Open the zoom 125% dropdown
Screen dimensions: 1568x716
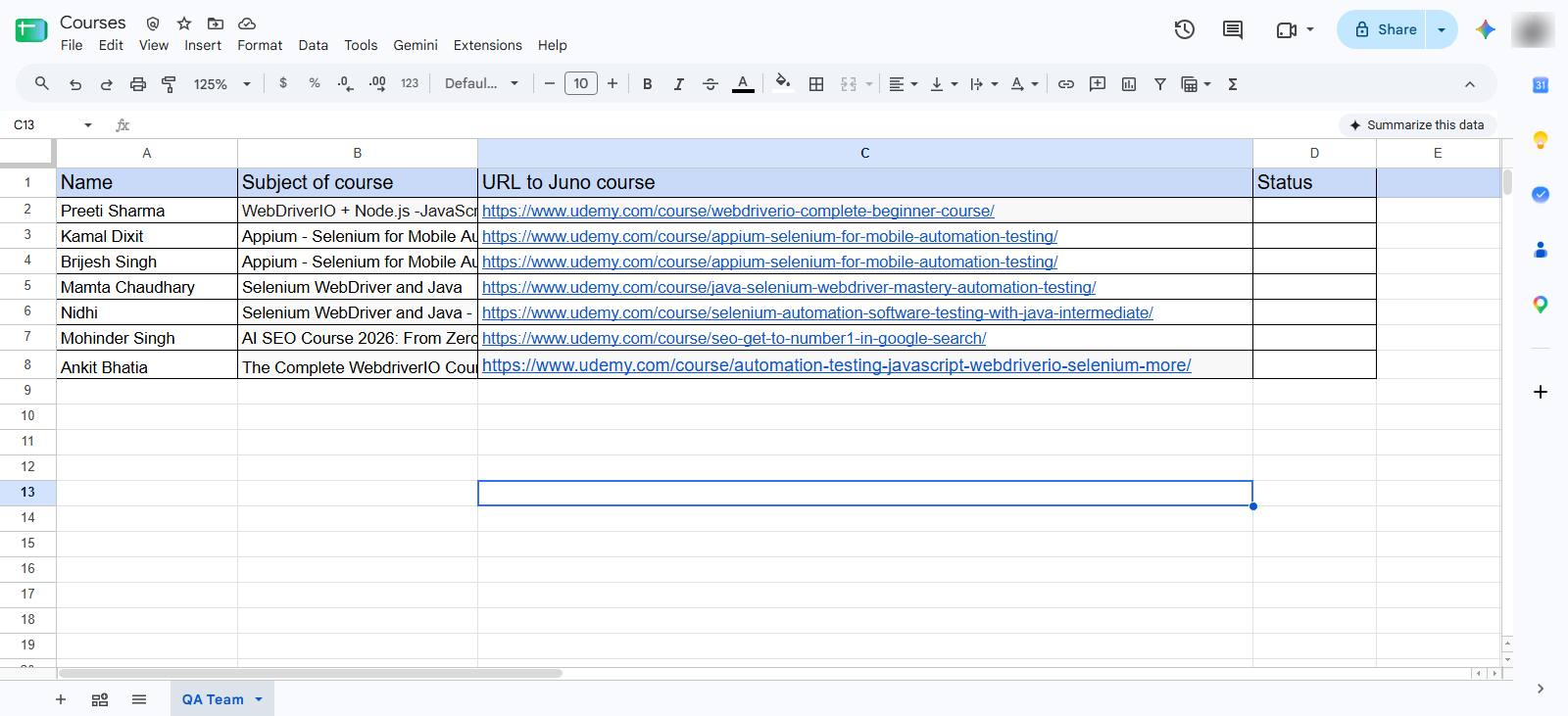click(221, 84)
